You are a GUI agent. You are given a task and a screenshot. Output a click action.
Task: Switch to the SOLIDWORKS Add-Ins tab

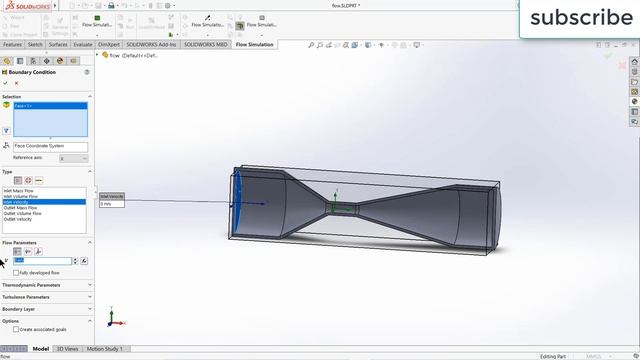[151, 44]
